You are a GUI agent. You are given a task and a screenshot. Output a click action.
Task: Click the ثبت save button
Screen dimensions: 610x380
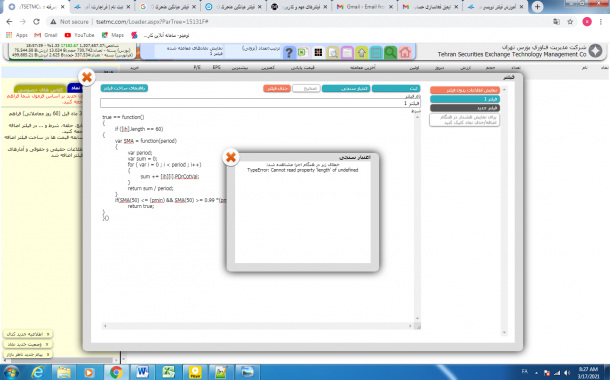(396, 89)
